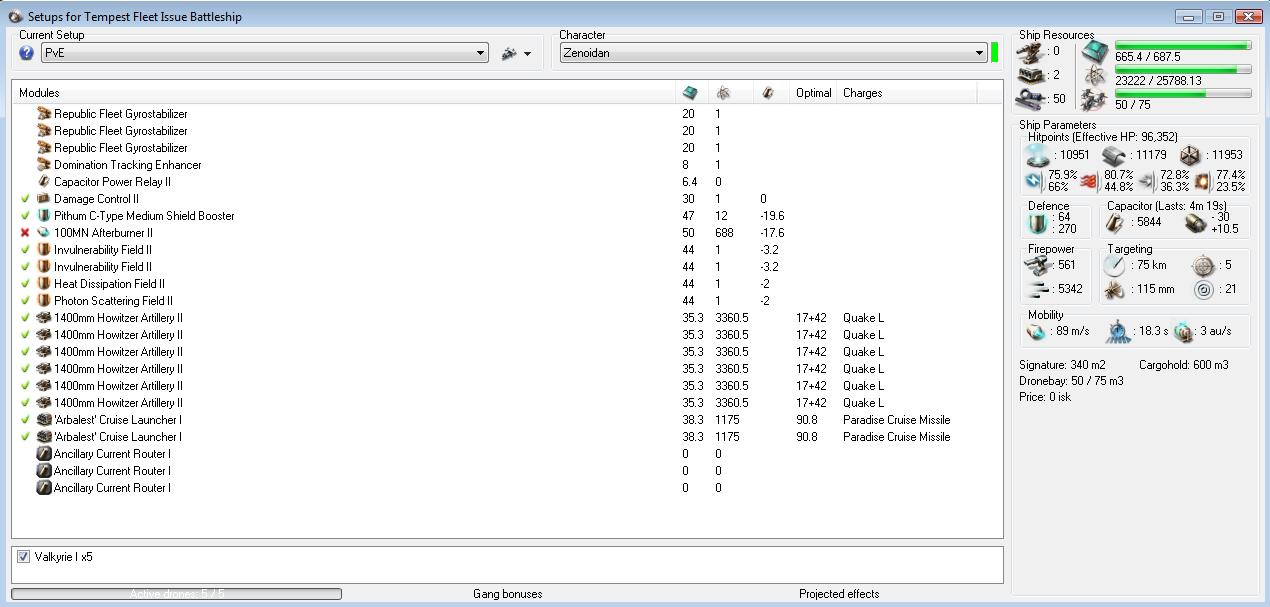Screen dimensions: 1270x607
Task: Click the shield hitpoints icon showing 10951
Action: [1038, 155]
